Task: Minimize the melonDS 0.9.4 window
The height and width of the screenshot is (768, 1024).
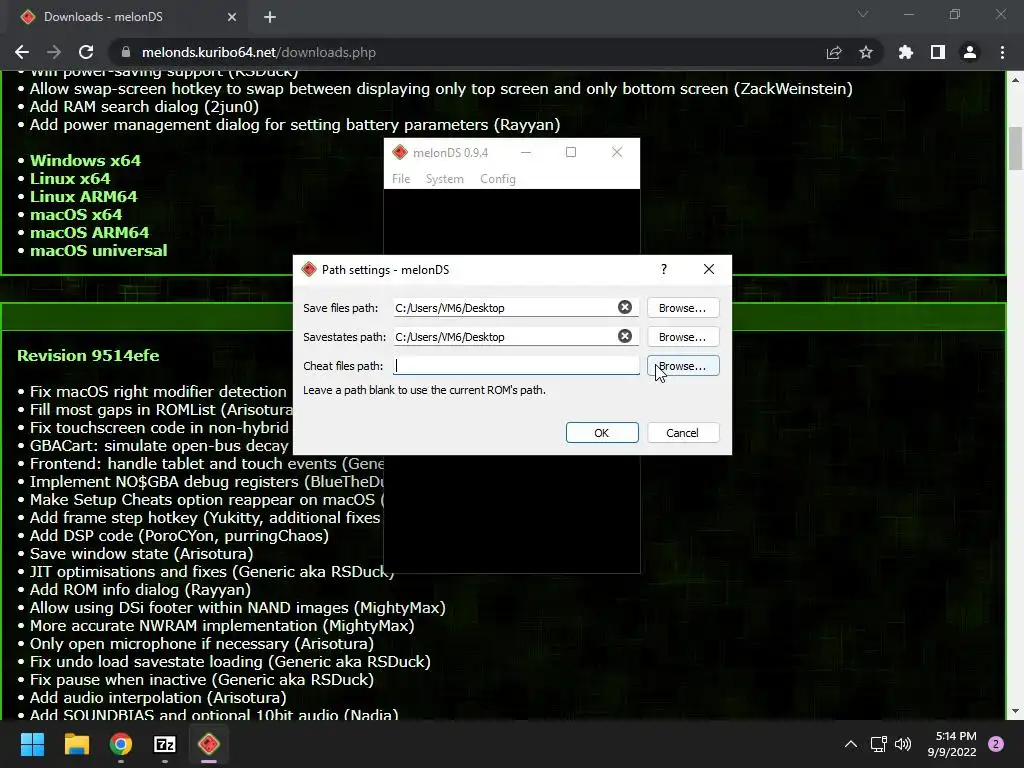Action: [x=526, y=152]
